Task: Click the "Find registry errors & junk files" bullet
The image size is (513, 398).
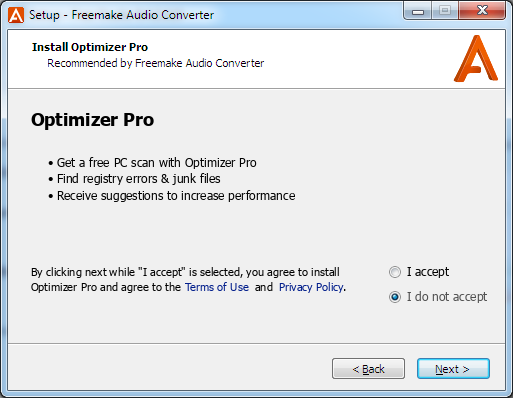Action: [134, 179]
